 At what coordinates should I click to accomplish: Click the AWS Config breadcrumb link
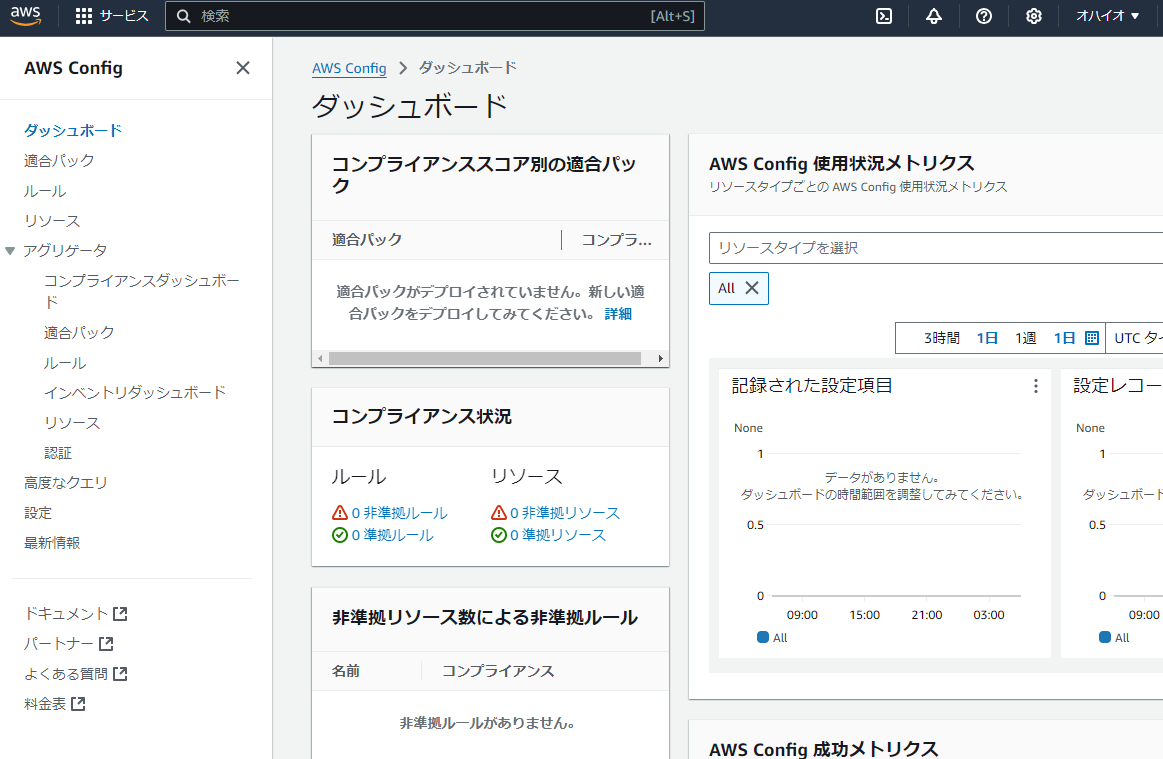pyautogui.click(x=349, y=68)
